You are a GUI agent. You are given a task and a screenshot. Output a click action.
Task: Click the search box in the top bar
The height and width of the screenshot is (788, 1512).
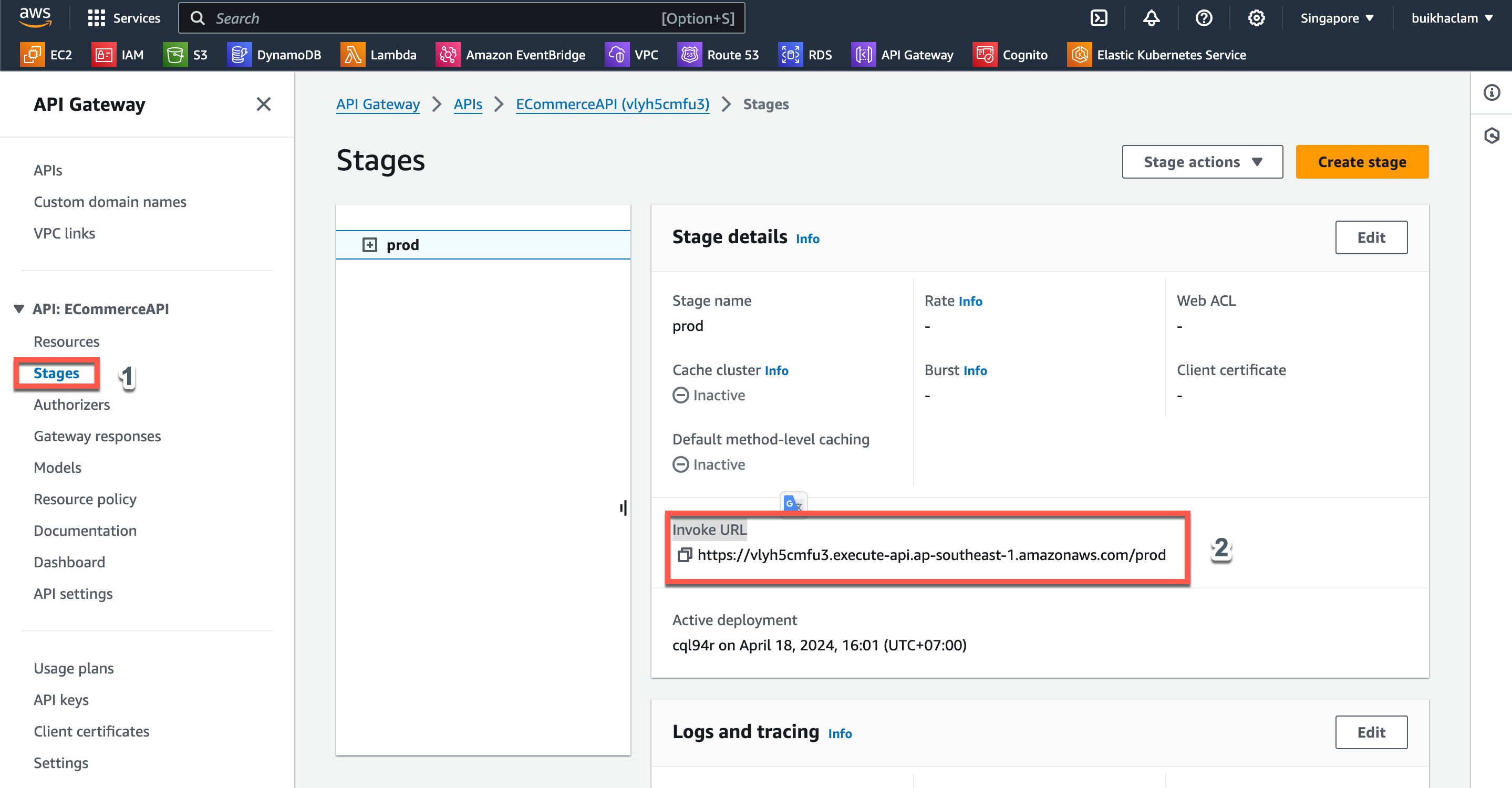pyautogui.click(x=461, y=18)
